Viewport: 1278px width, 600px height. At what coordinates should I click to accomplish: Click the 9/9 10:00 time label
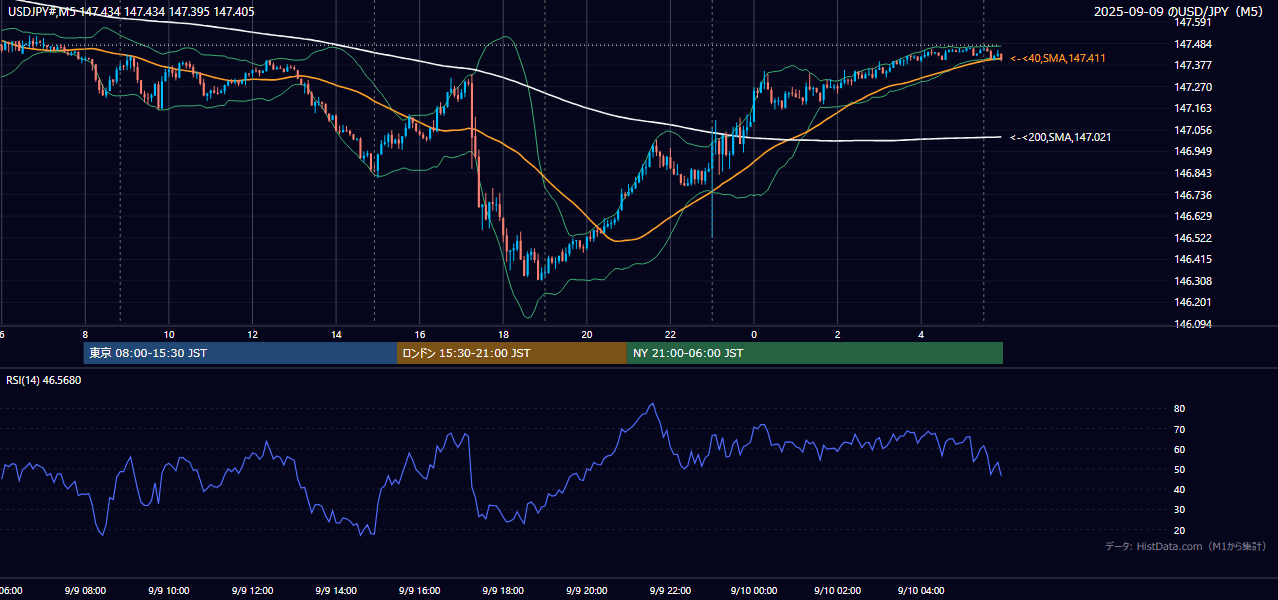click(169, 591)
